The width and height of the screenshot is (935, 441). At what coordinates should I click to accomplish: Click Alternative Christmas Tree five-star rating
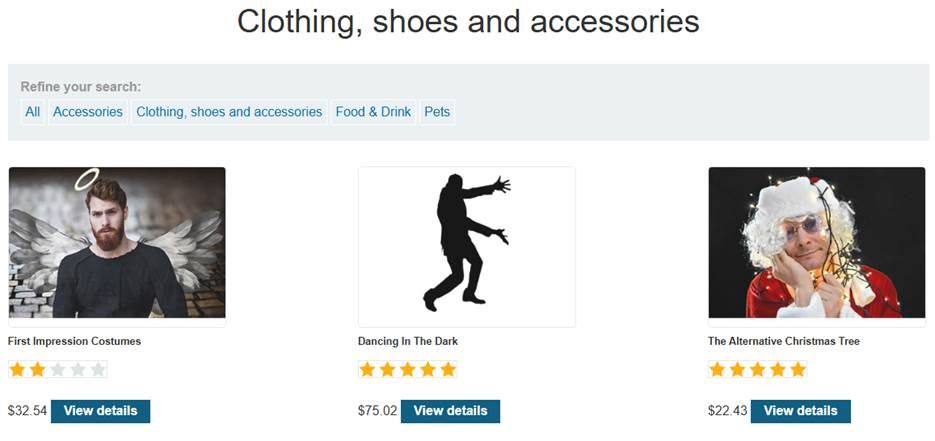(758, 370)
